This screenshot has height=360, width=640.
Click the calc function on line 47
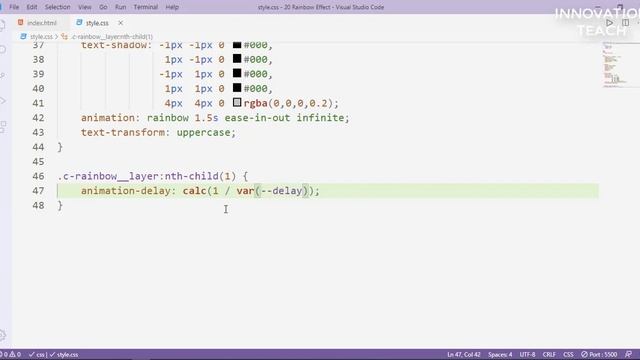click(195, 191)
